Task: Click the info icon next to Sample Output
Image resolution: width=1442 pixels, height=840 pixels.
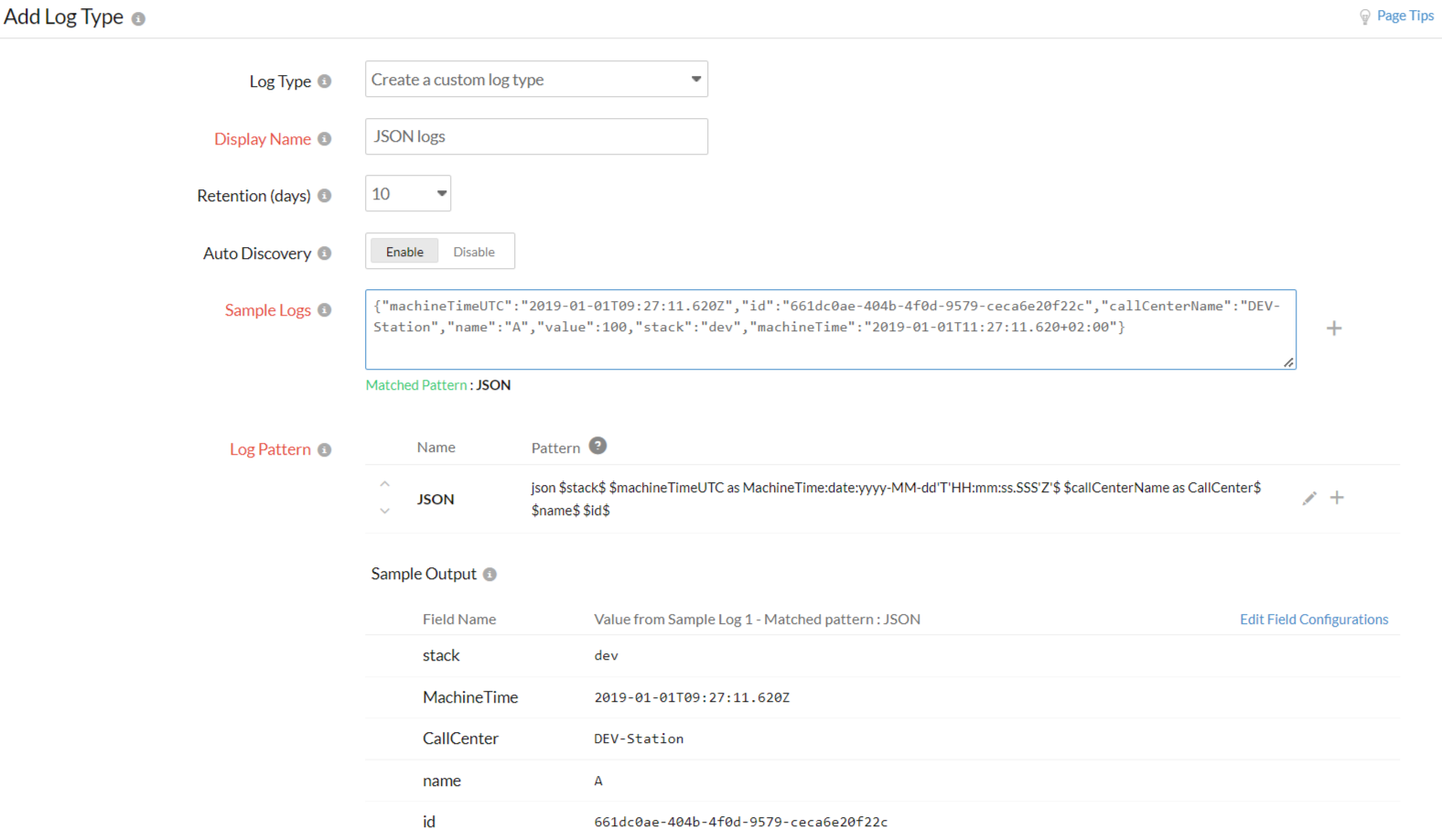Action: [x=490, y=575]
